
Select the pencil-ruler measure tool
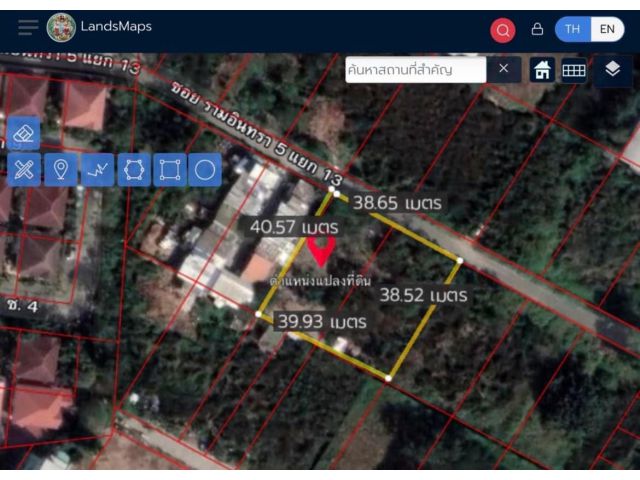pos(24,169)
